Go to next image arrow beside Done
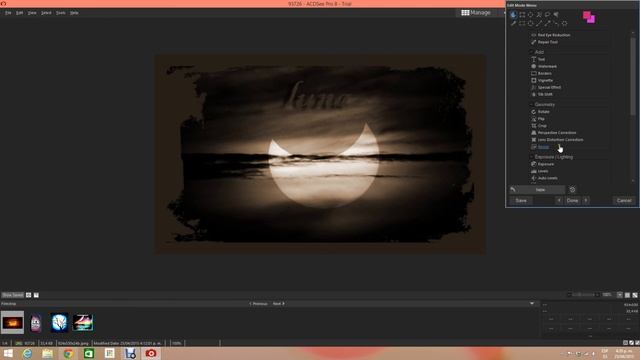 [586, 200]
